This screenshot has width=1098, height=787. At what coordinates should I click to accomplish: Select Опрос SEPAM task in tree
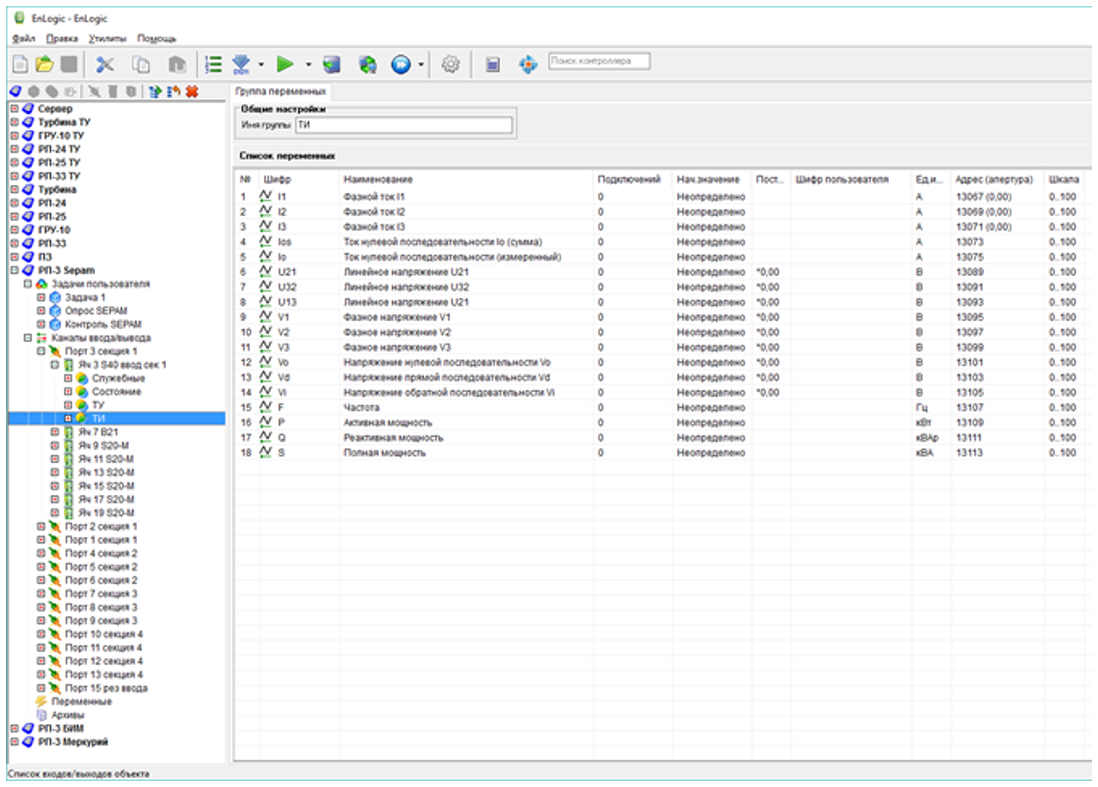point(95,311)
